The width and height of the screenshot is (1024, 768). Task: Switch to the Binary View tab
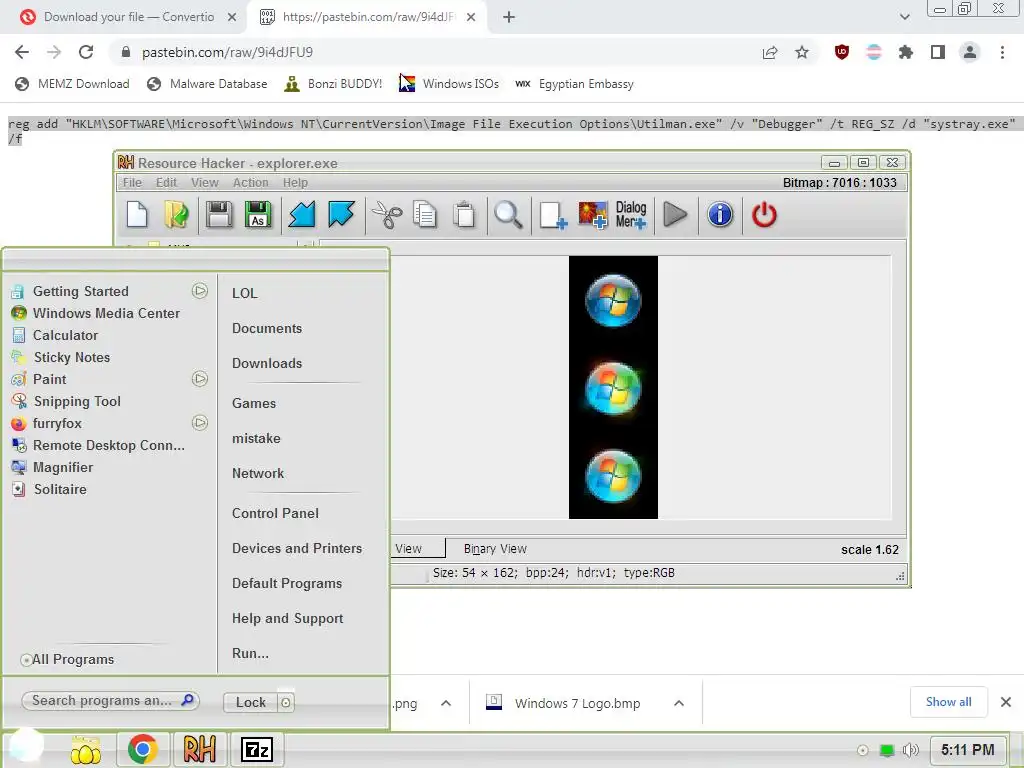pyautogui.click(x=495, y=549)
